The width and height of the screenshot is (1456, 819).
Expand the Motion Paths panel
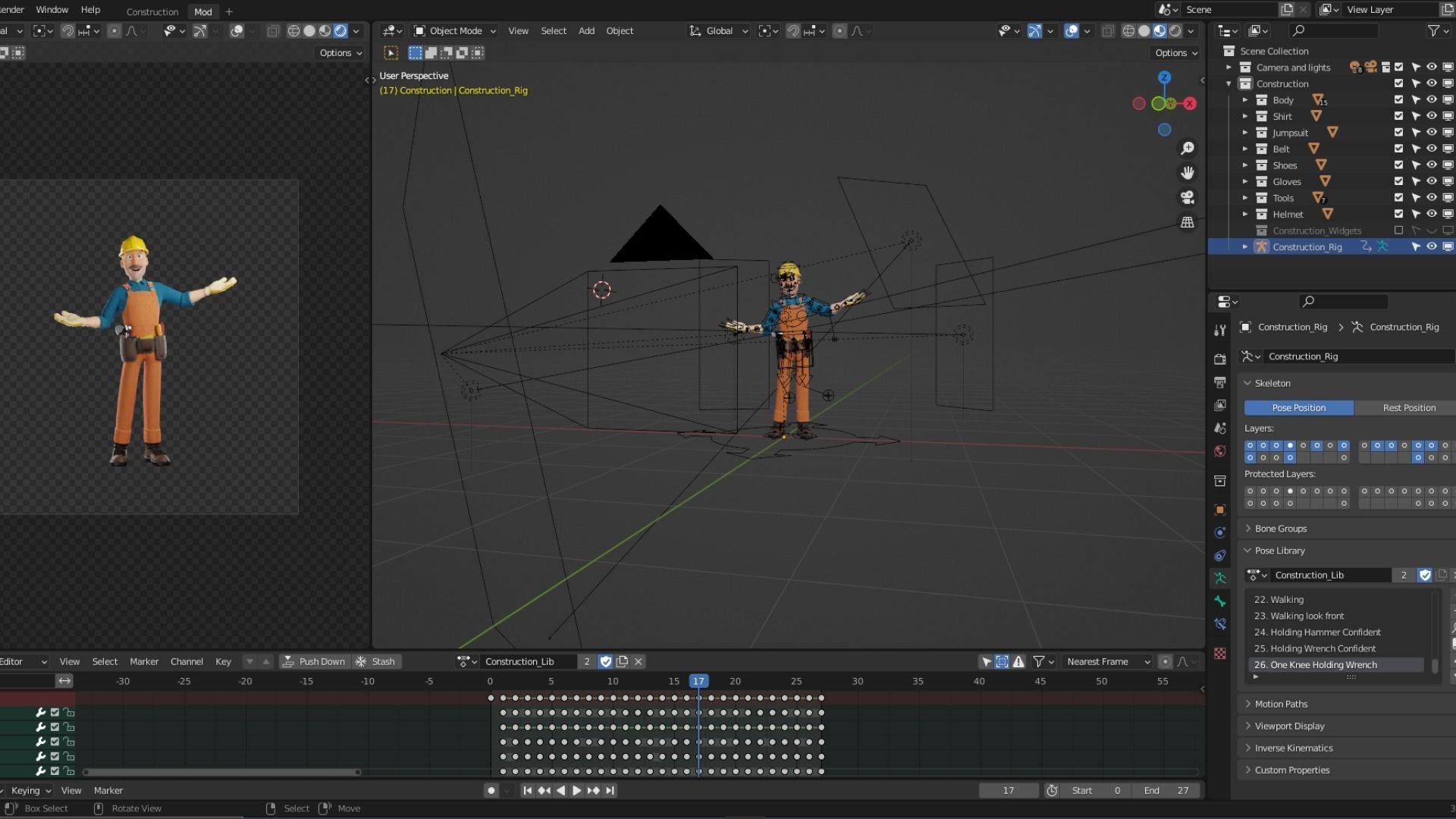(1280, 704)
